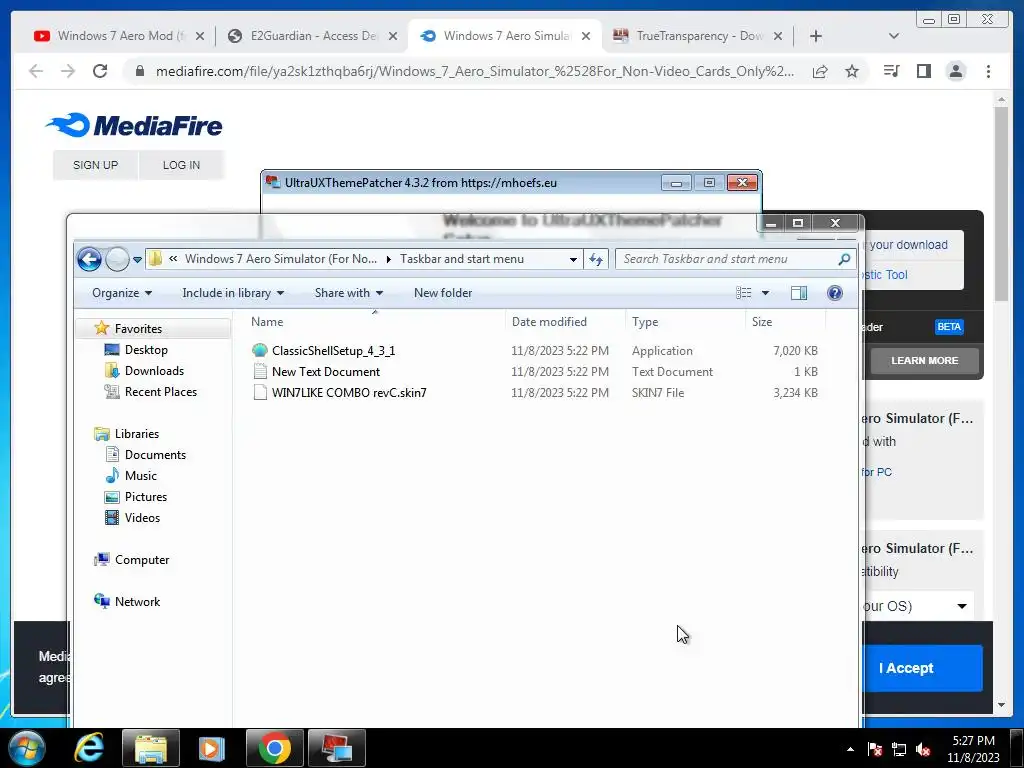Click MediaFire SIGN UP button
Image resolution: width=1024 pixels, height=768 pixels.
(x=95, y=165)
